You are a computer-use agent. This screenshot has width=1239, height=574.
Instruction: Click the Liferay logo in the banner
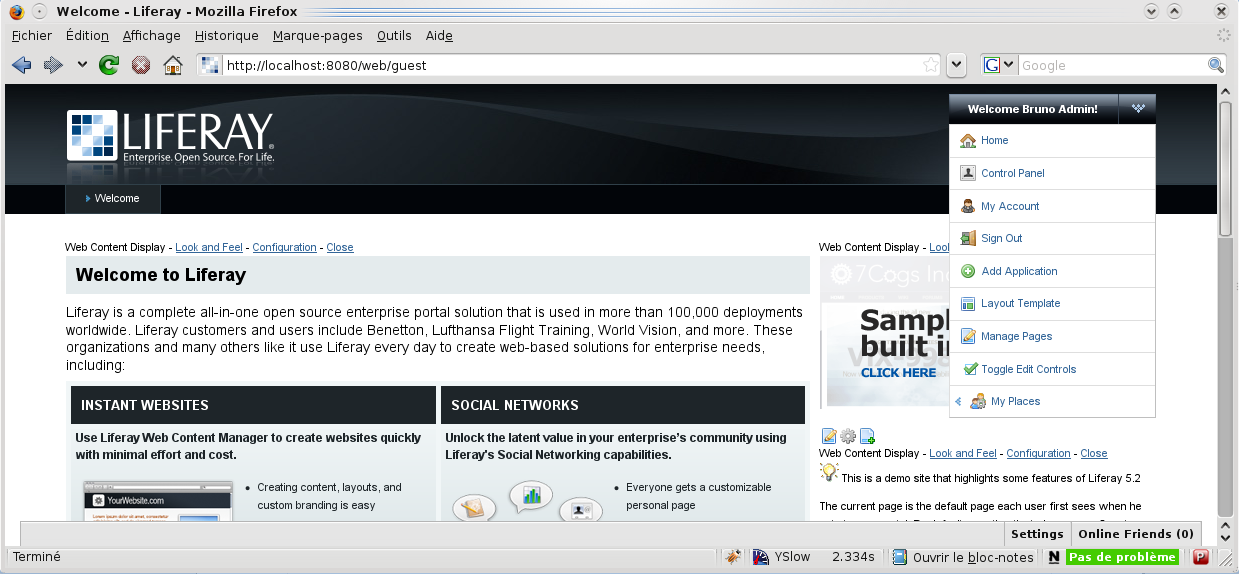171,136
